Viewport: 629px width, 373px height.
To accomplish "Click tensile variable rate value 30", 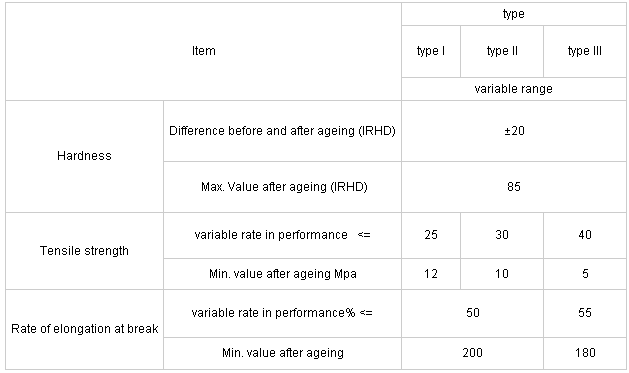I will coord(502,235).
